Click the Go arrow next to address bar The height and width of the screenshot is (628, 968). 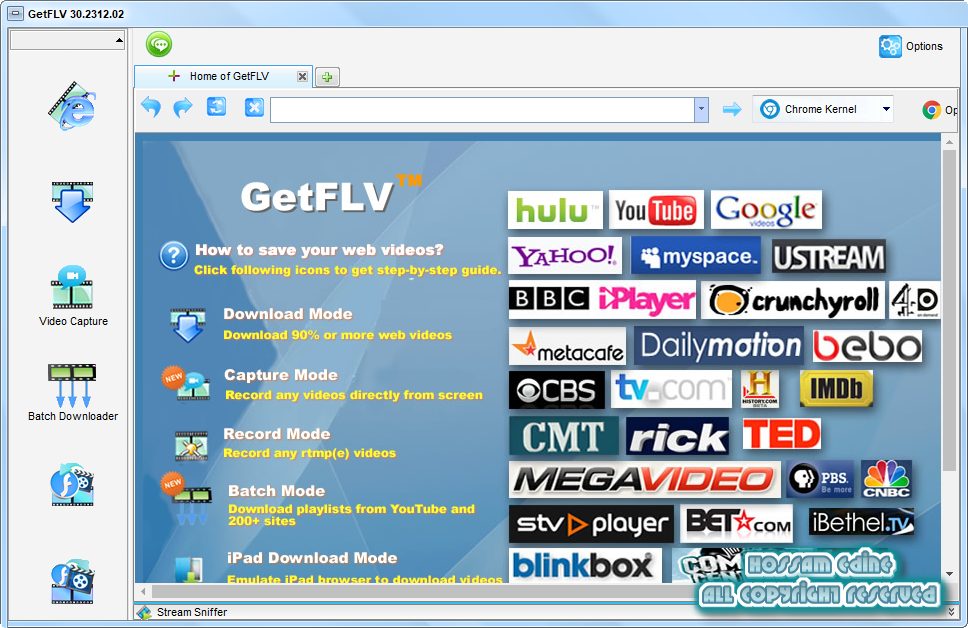point(732,110)
